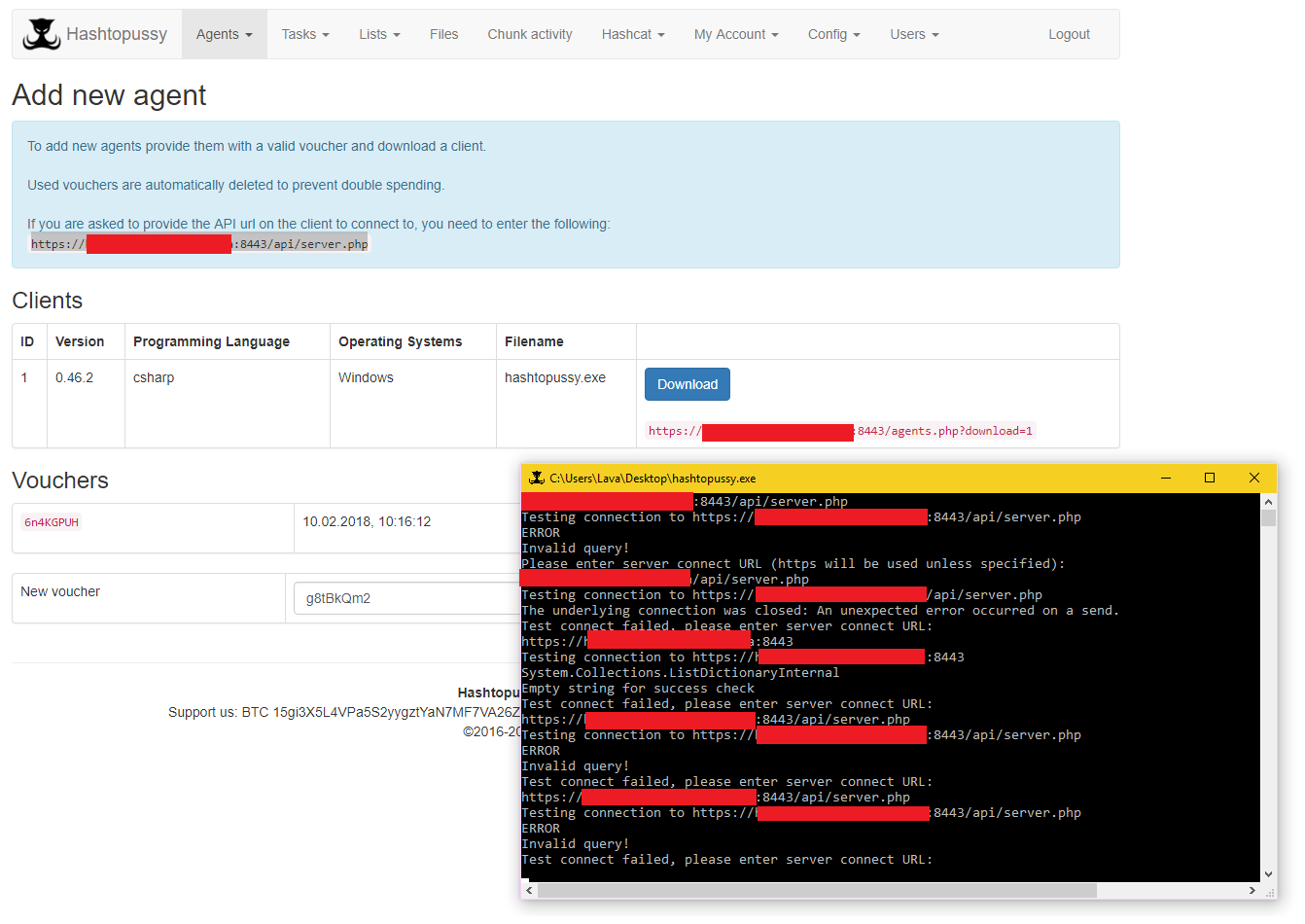The image size is (1305, 924).
Task: Open the Chunk activity page
Action: coord(529,33)
